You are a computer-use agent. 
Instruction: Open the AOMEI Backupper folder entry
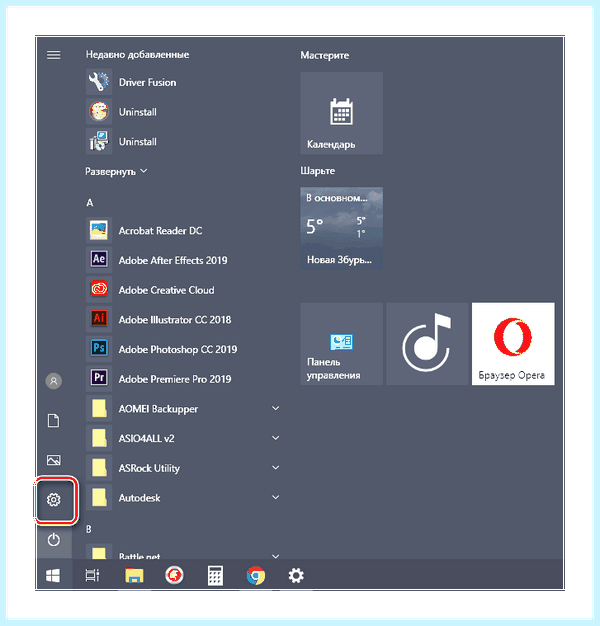coord(183,408)
